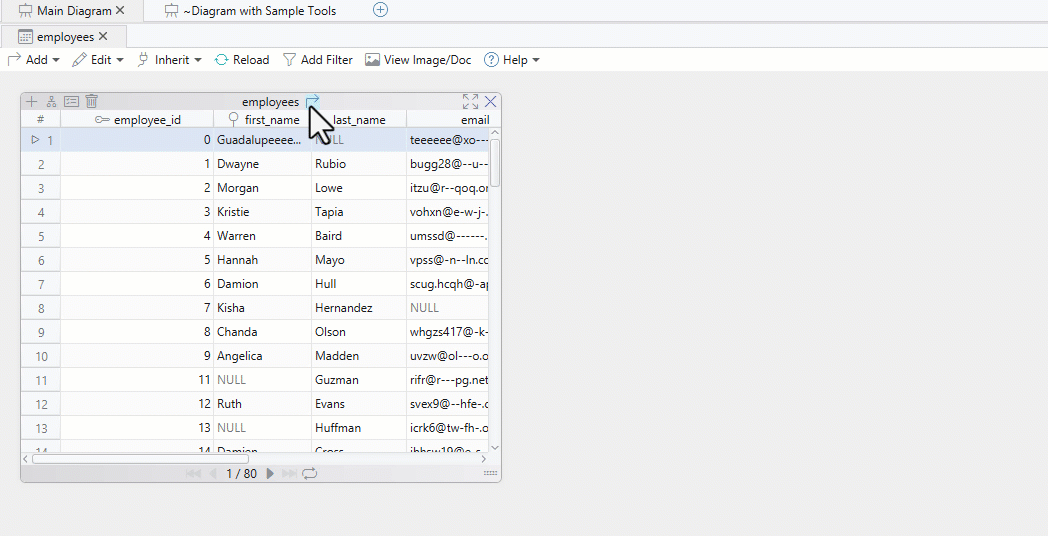Select the Dwayne cell

point(263,164)
